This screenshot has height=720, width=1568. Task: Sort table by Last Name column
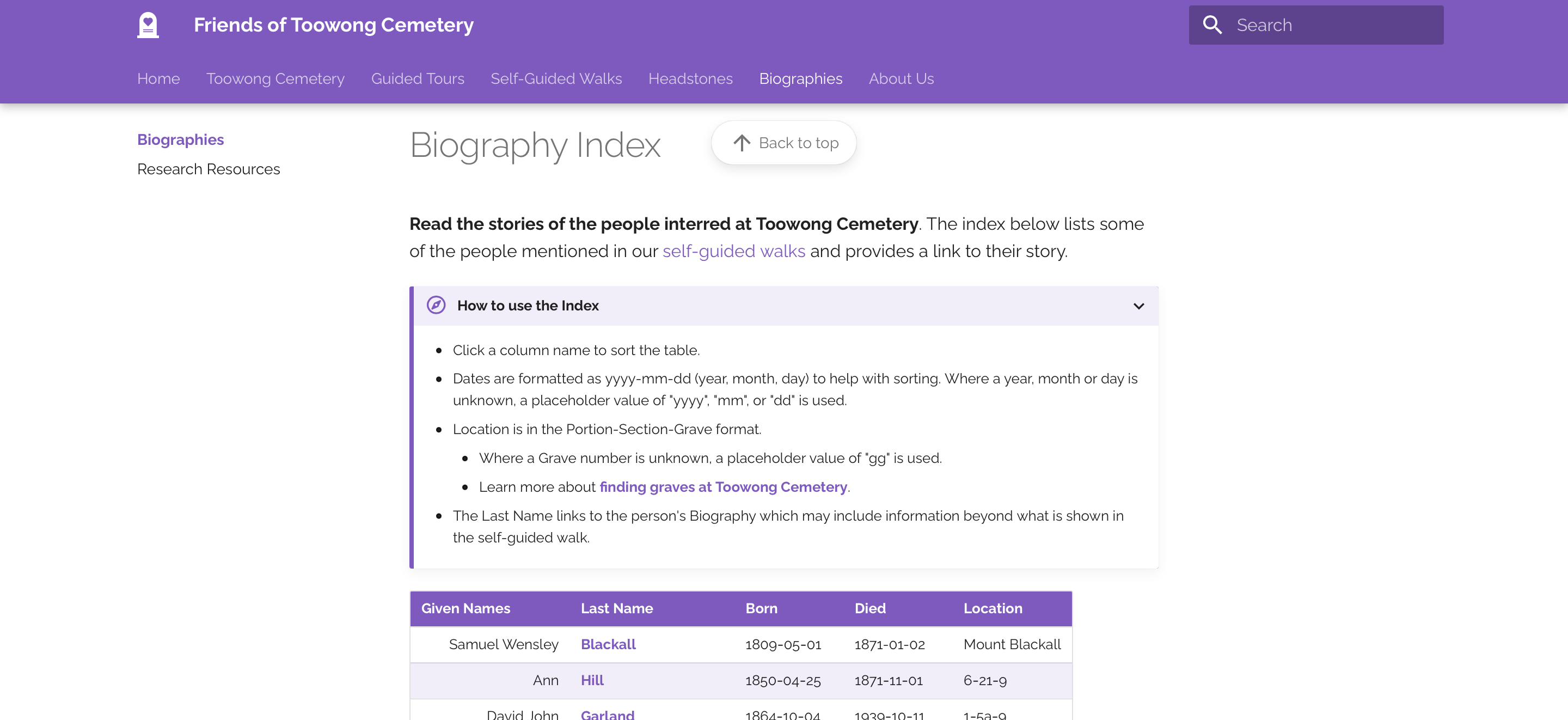(x=617, y=608)
